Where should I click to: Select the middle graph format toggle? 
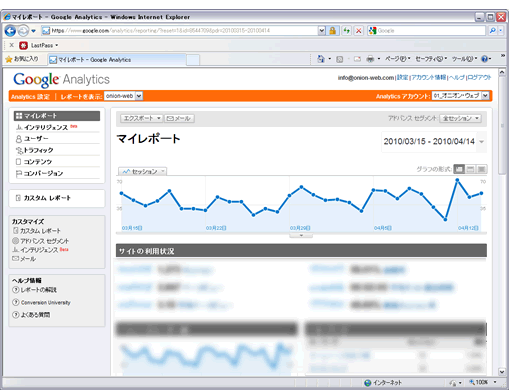tap(470, 169)
